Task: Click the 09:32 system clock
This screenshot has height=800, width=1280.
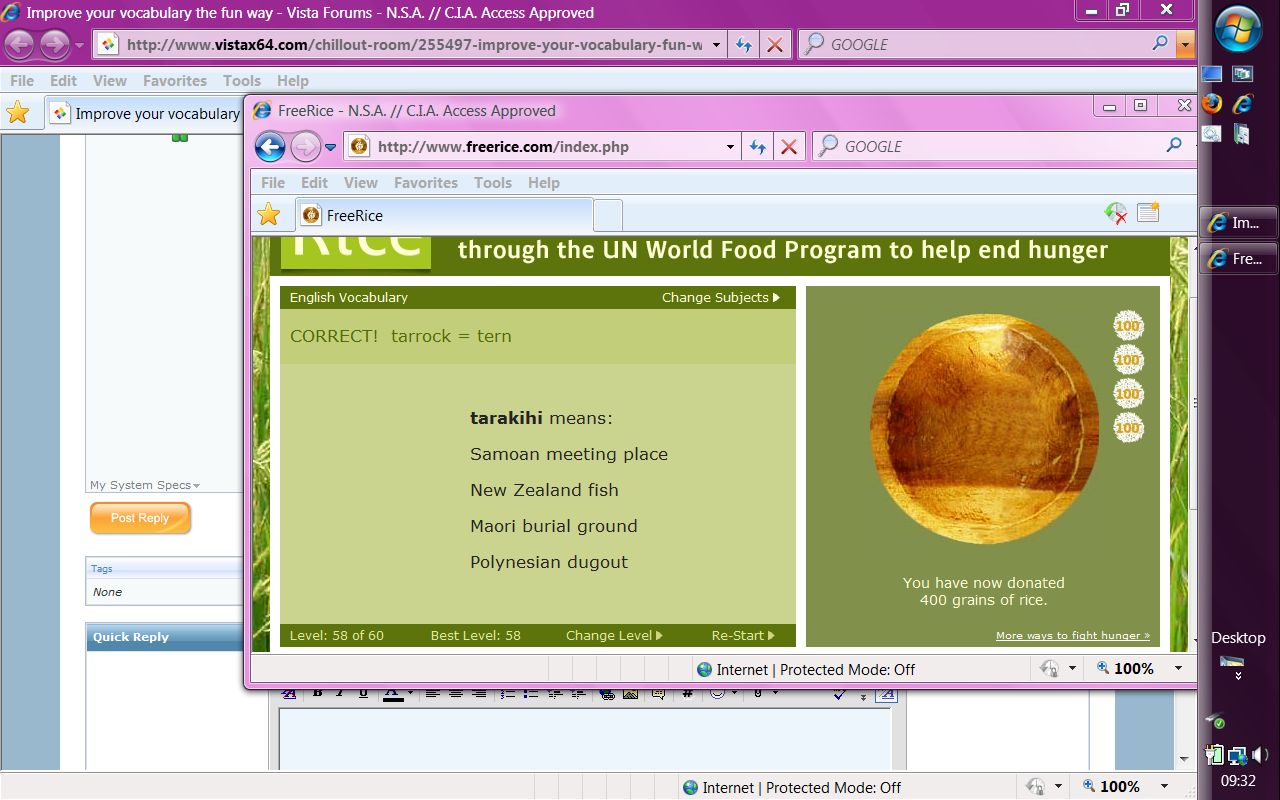Action: pyautogui.click(x=1238, y=781)
